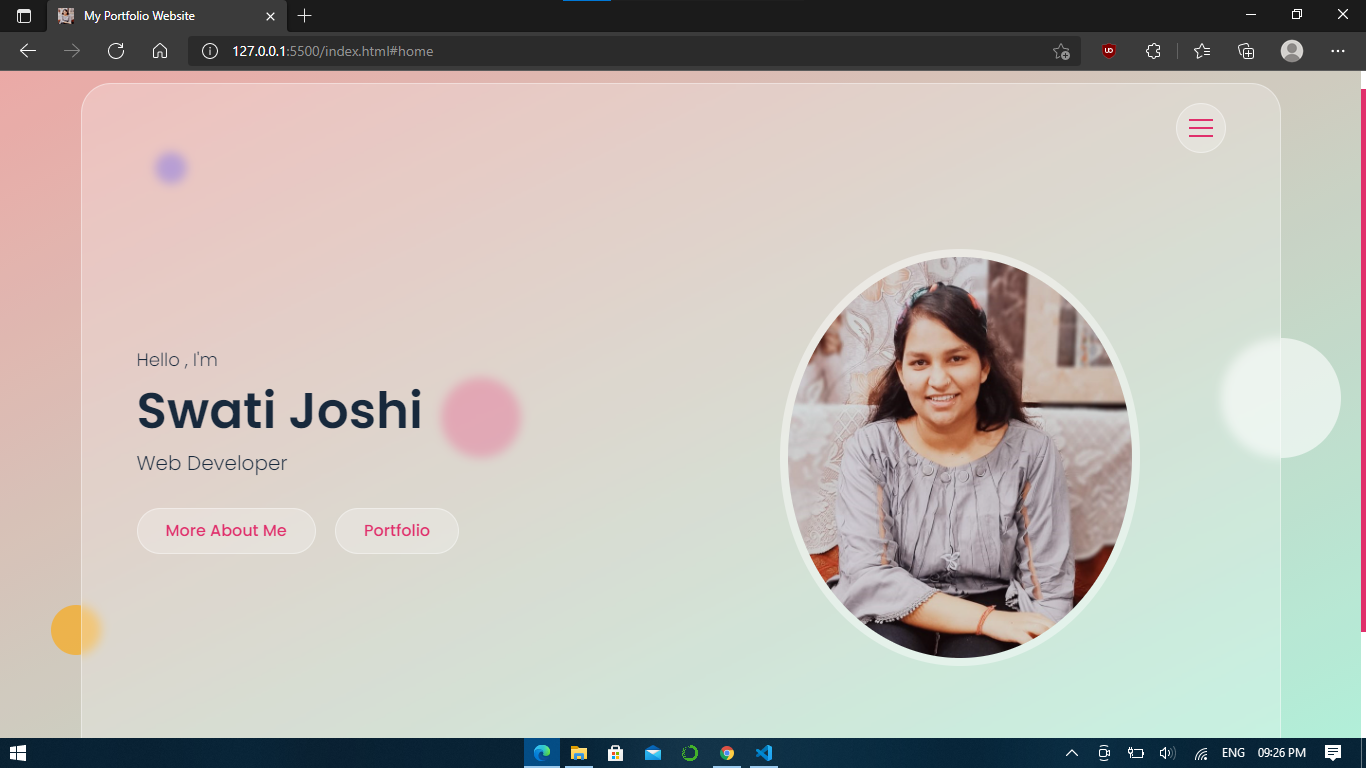
Task: Open the Favorites list icon
Action: click(1202, 51)
